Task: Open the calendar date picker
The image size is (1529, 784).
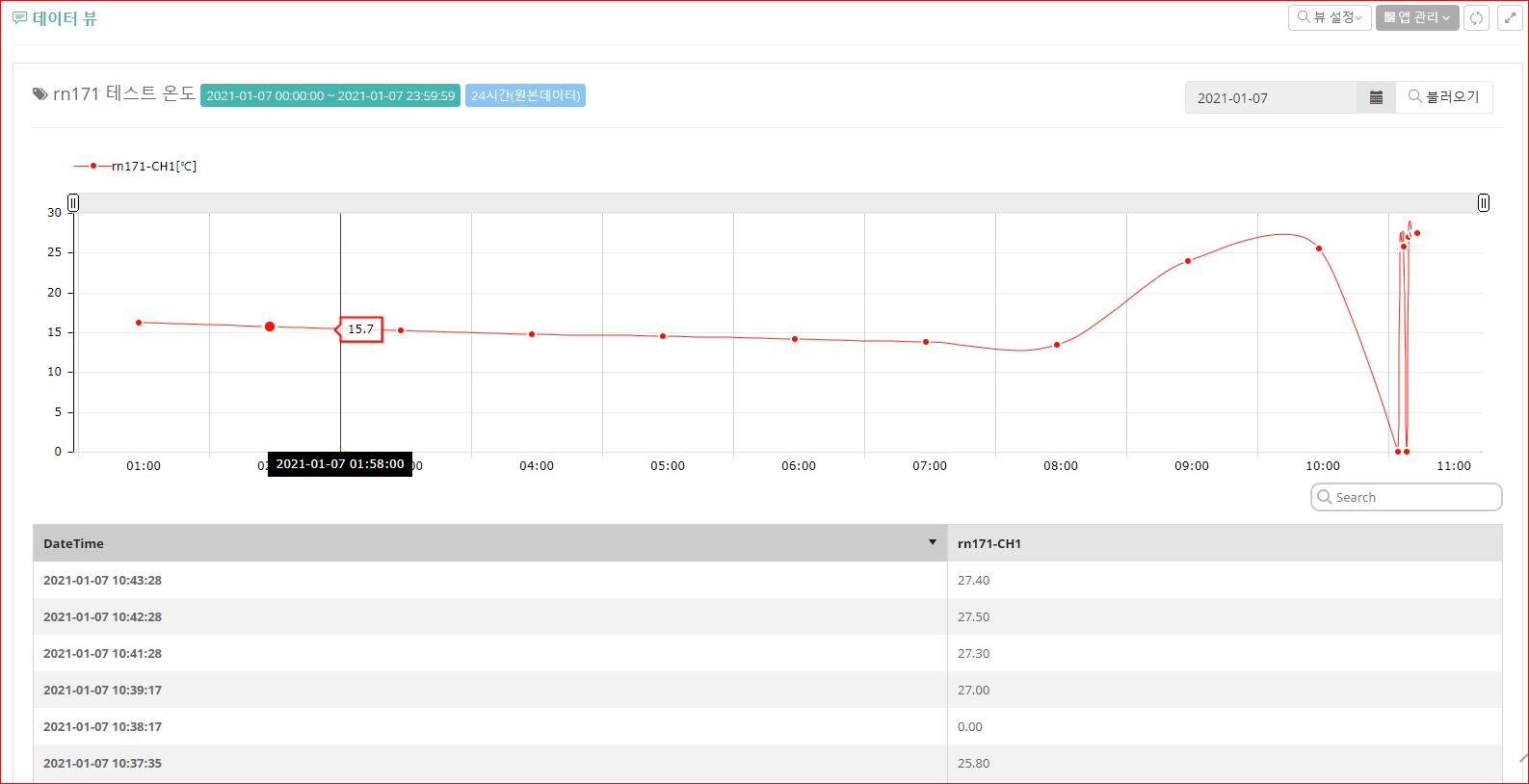Action: coord(1376,97)
